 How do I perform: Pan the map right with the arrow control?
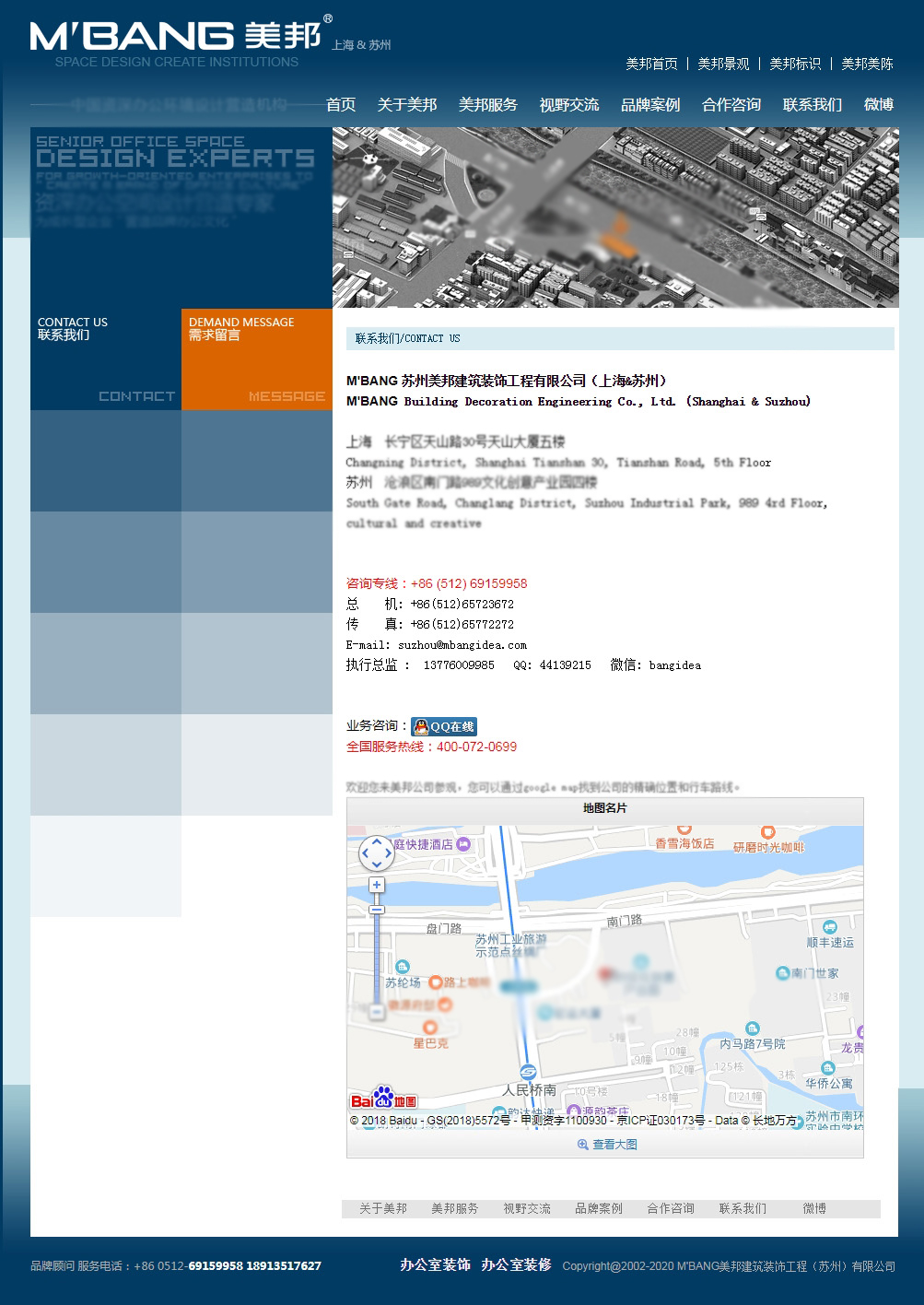388,853
